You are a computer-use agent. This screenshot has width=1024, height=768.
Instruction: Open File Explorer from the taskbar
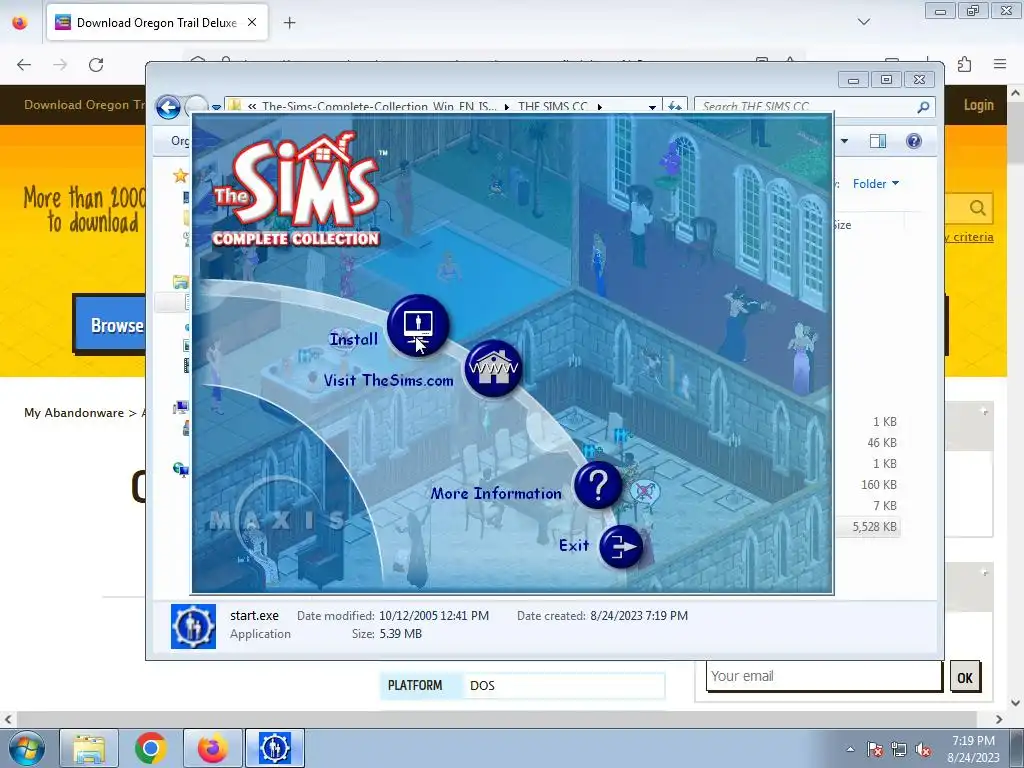tap(89, 748)
